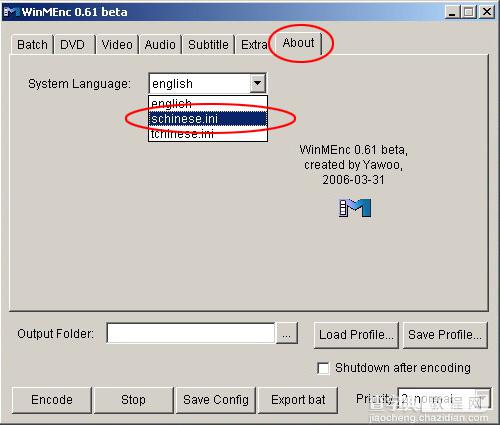Image resolution: width=500 pixels, height=425 pixels.
Task: Click the Load Profile... button
Action: pyautogui.click(x=356, y=335)
